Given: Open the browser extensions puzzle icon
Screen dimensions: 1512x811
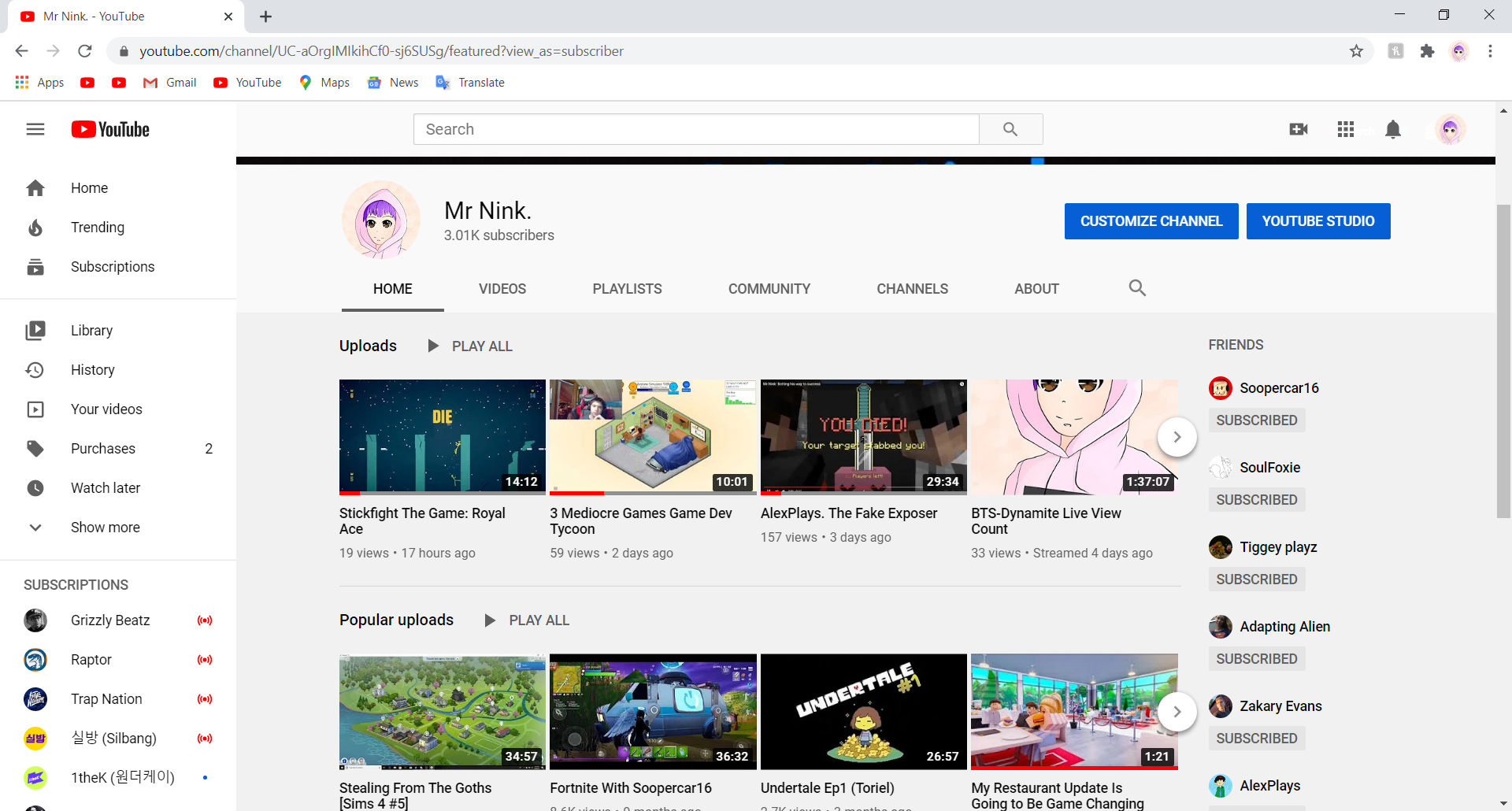Looking at the screenshot, I should (1427, 51).
